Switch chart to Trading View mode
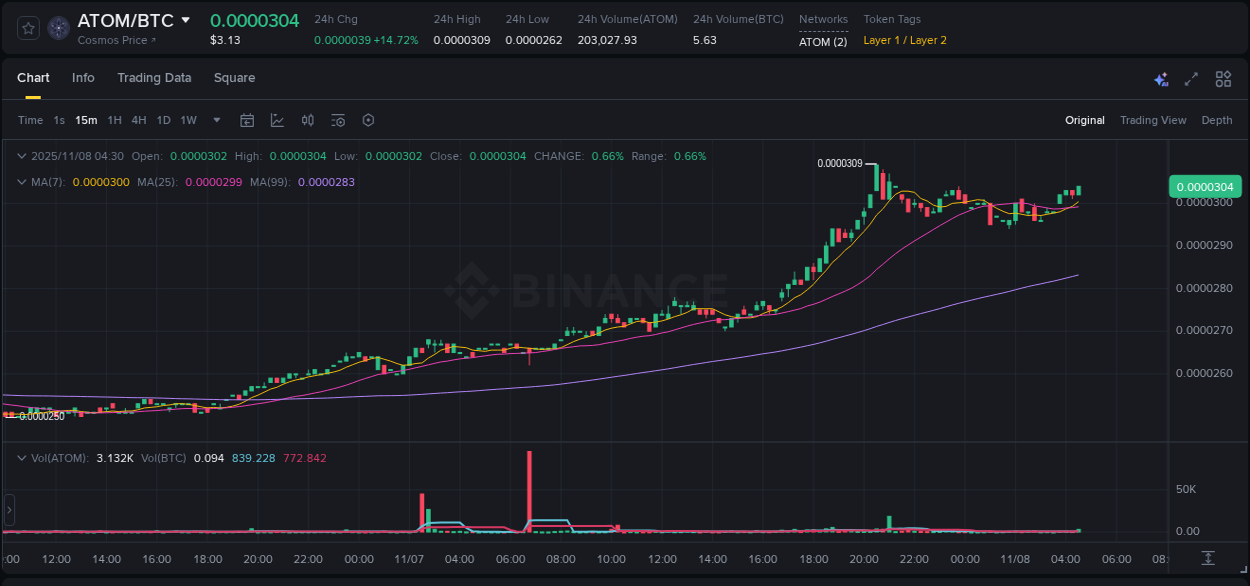Image resolution: width=1250 pixels, height=586 pixels. pyautogui.click(x=1153, y=120)
